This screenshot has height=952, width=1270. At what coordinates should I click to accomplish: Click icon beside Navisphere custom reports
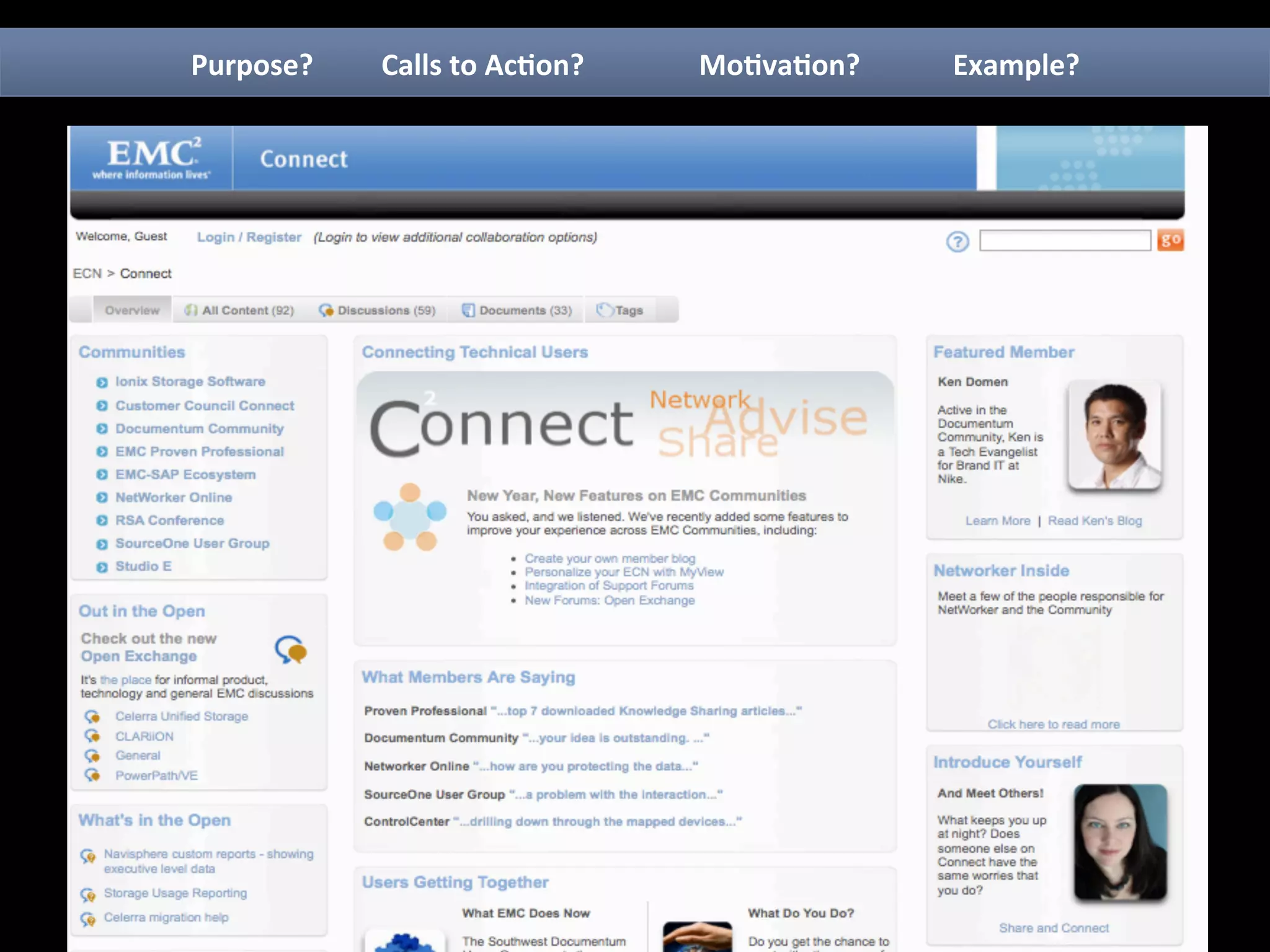88,856
